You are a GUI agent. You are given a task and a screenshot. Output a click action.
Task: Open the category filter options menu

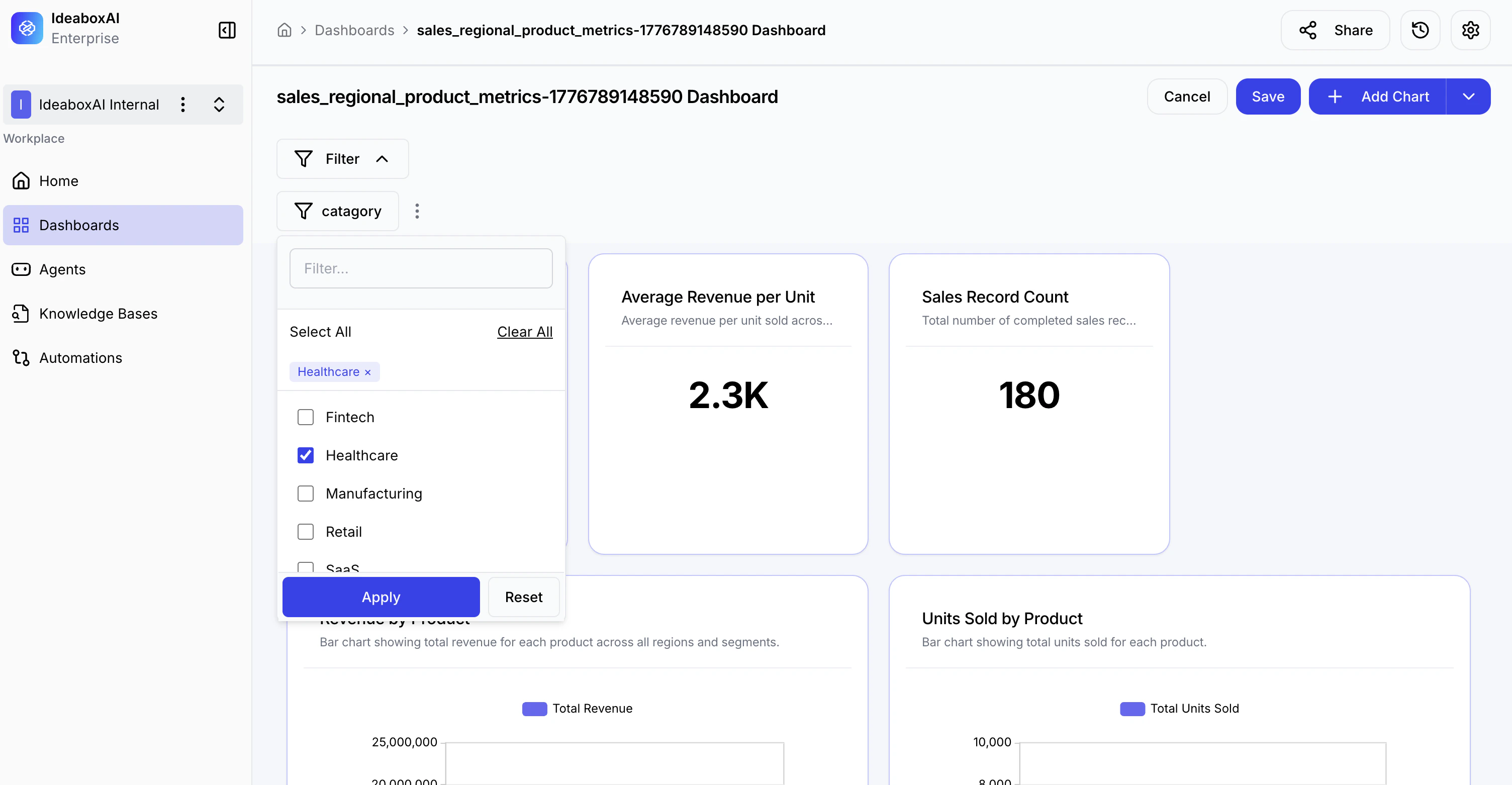[417, 211]
